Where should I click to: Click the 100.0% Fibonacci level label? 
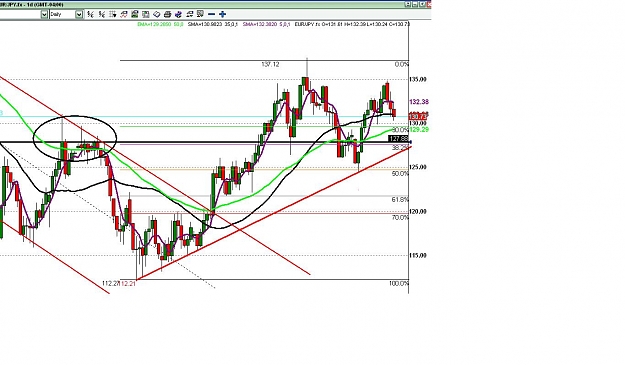(x=399, y=283)
